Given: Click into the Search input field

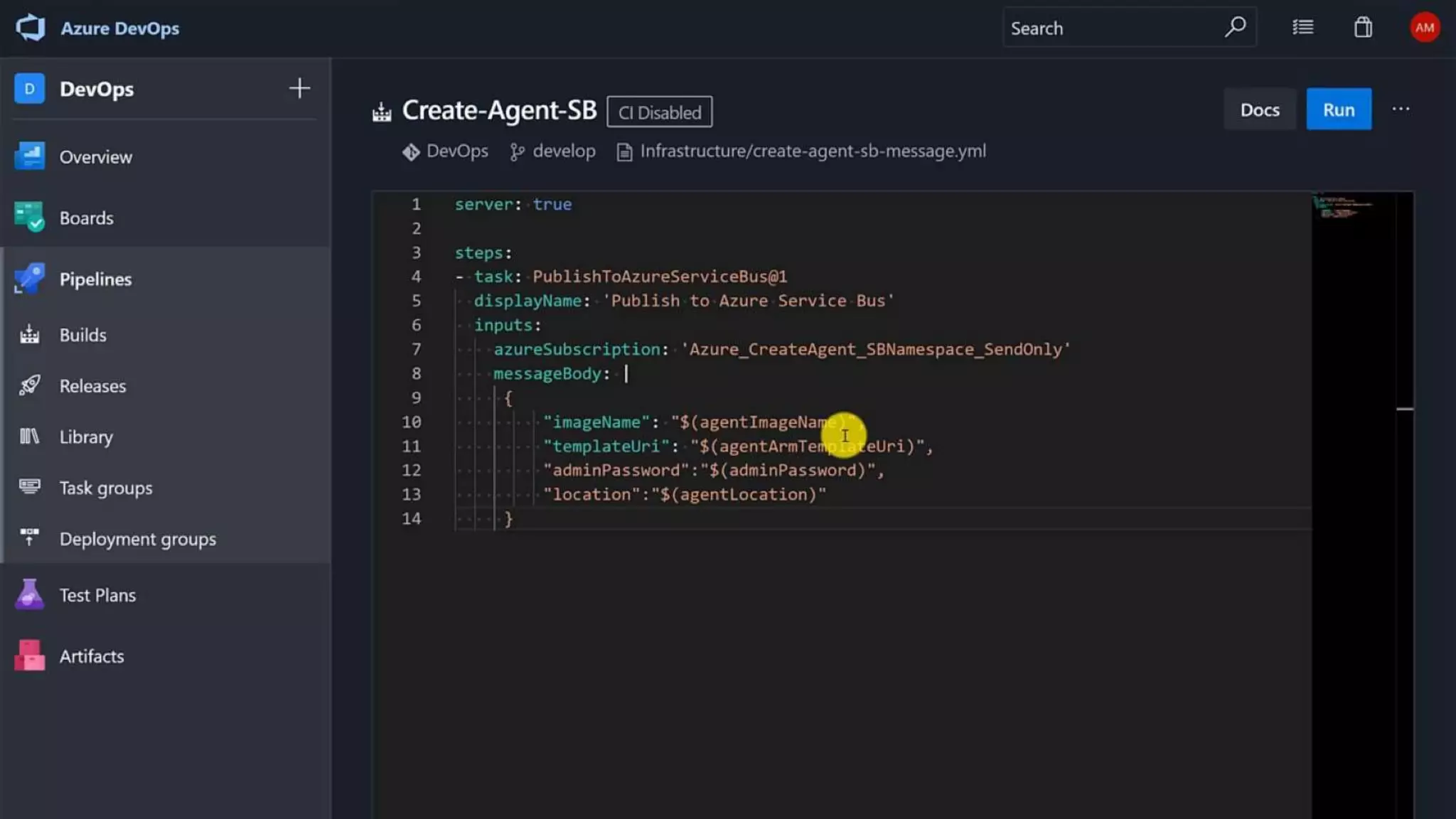Looking at the screenshot, I should 1109,28.
